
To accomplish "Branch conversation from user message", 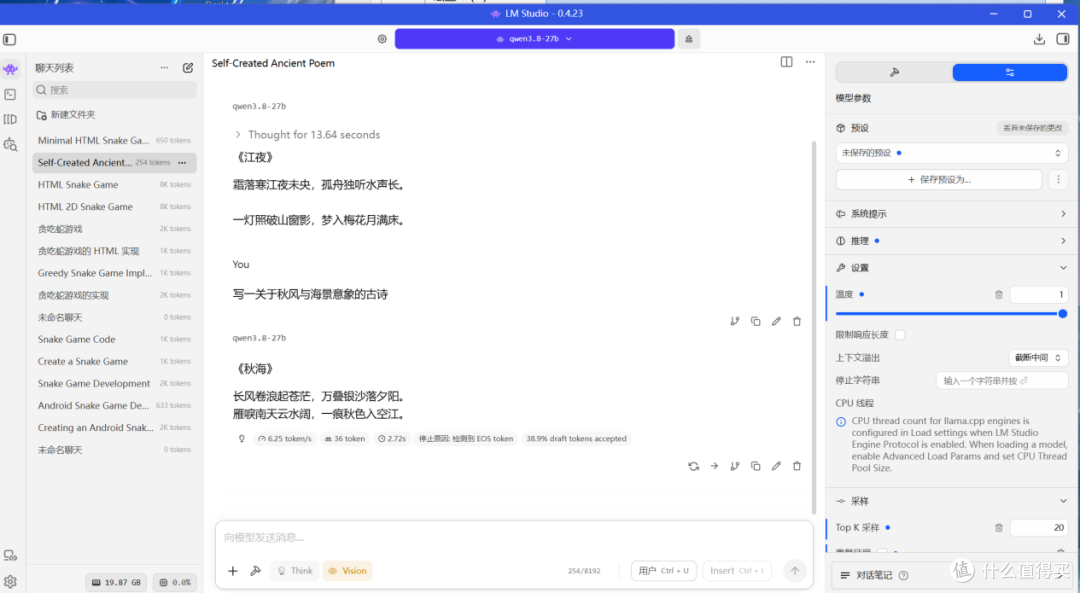I will point(735,322).
